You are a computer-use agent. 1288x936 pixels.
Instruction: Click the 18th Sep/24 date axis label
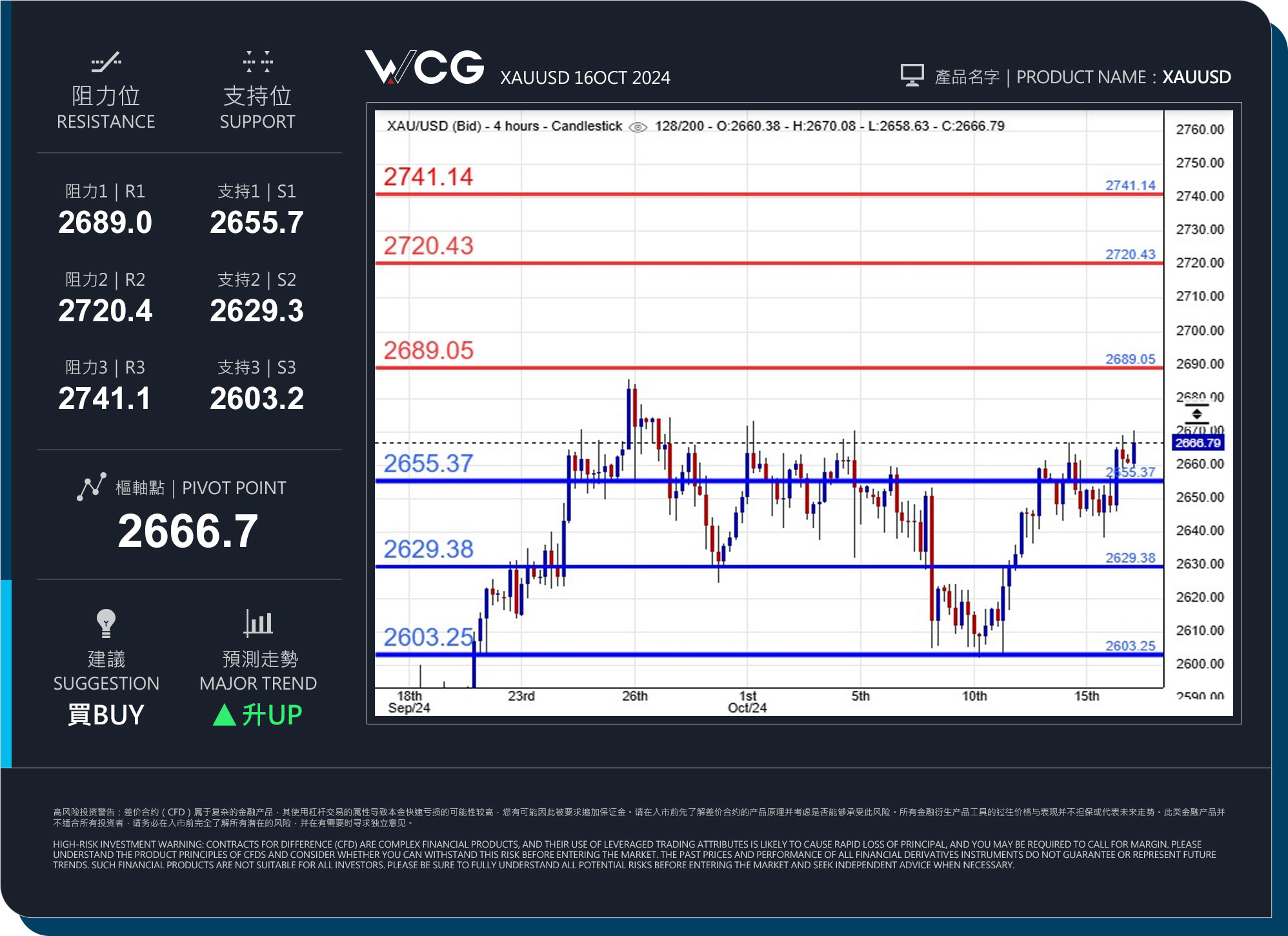pos(409,702)
